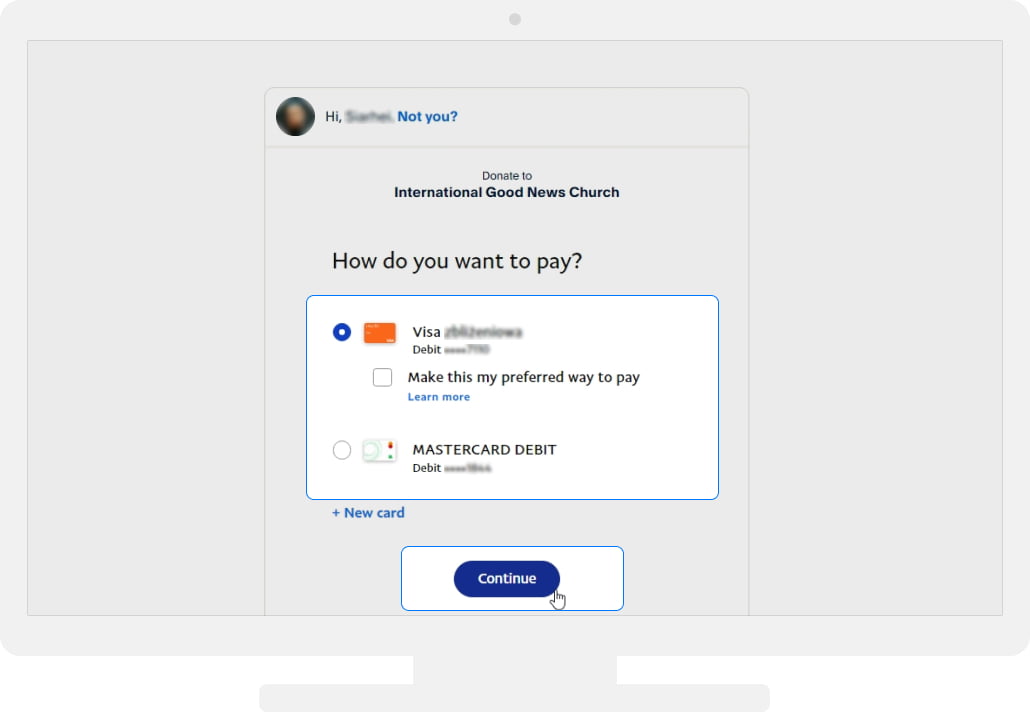Viewport: 1030px width, 712px height.
Task: Select the MASTERCARD DEBIT radio button
Action: click(342, 450)
